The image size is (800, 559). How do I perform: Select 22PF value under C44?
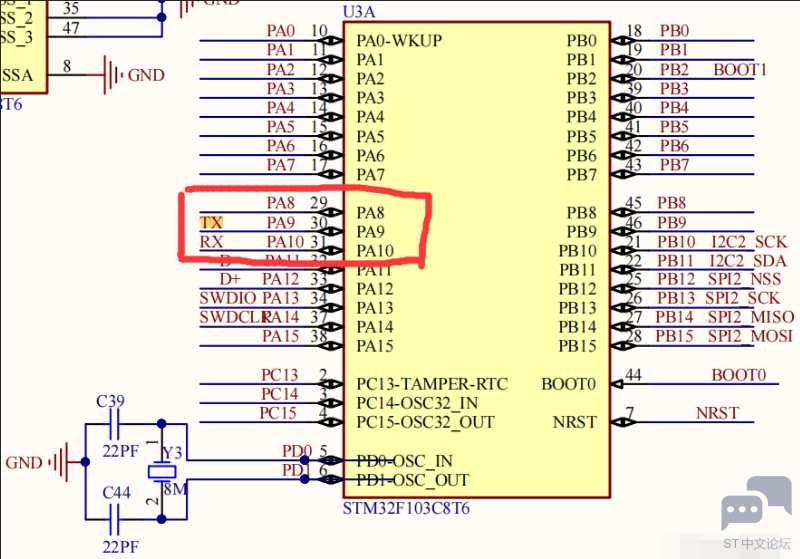(120, 547)
